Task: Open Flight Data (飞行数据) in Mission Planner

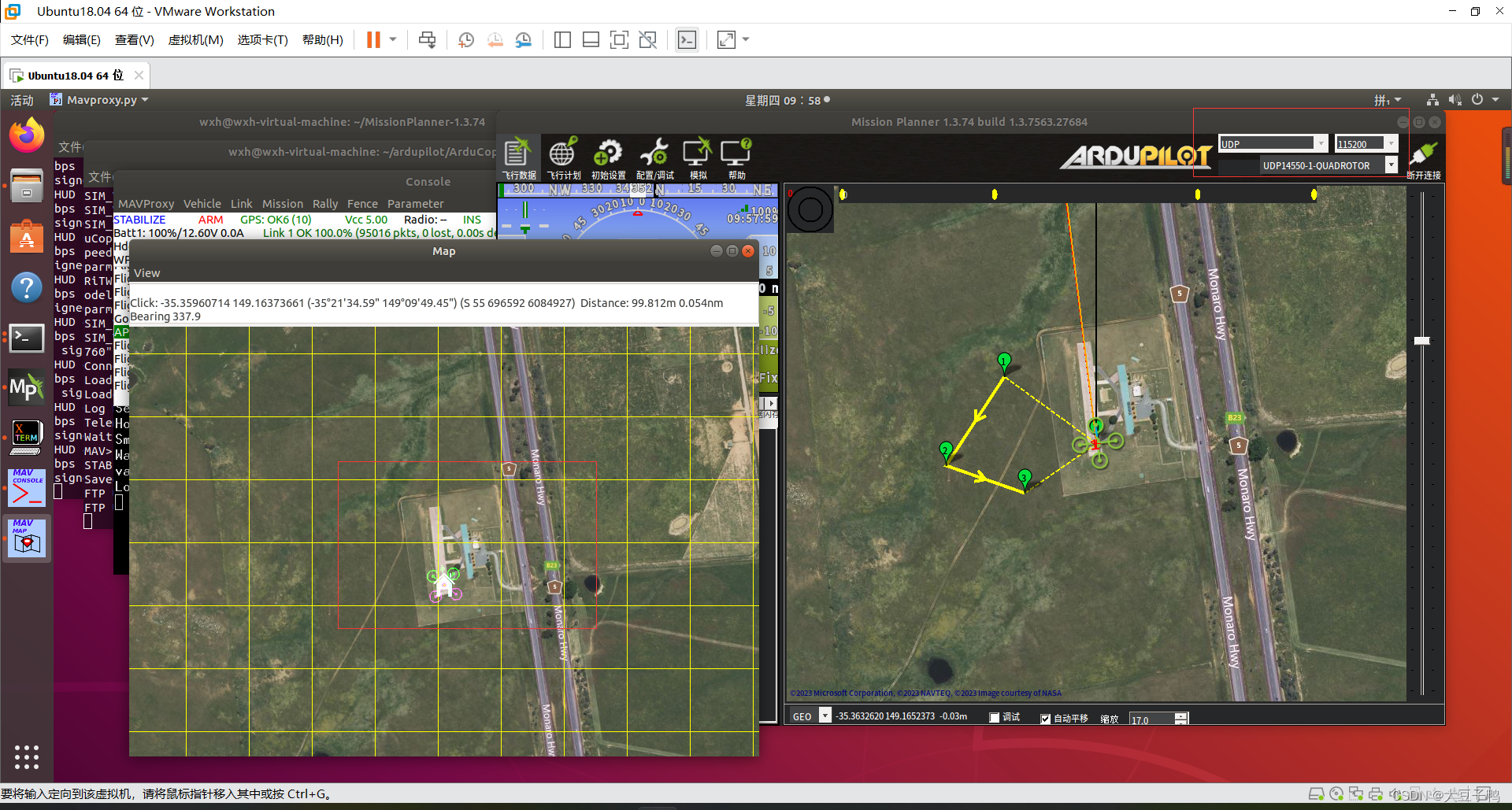Action: (519, 158)
